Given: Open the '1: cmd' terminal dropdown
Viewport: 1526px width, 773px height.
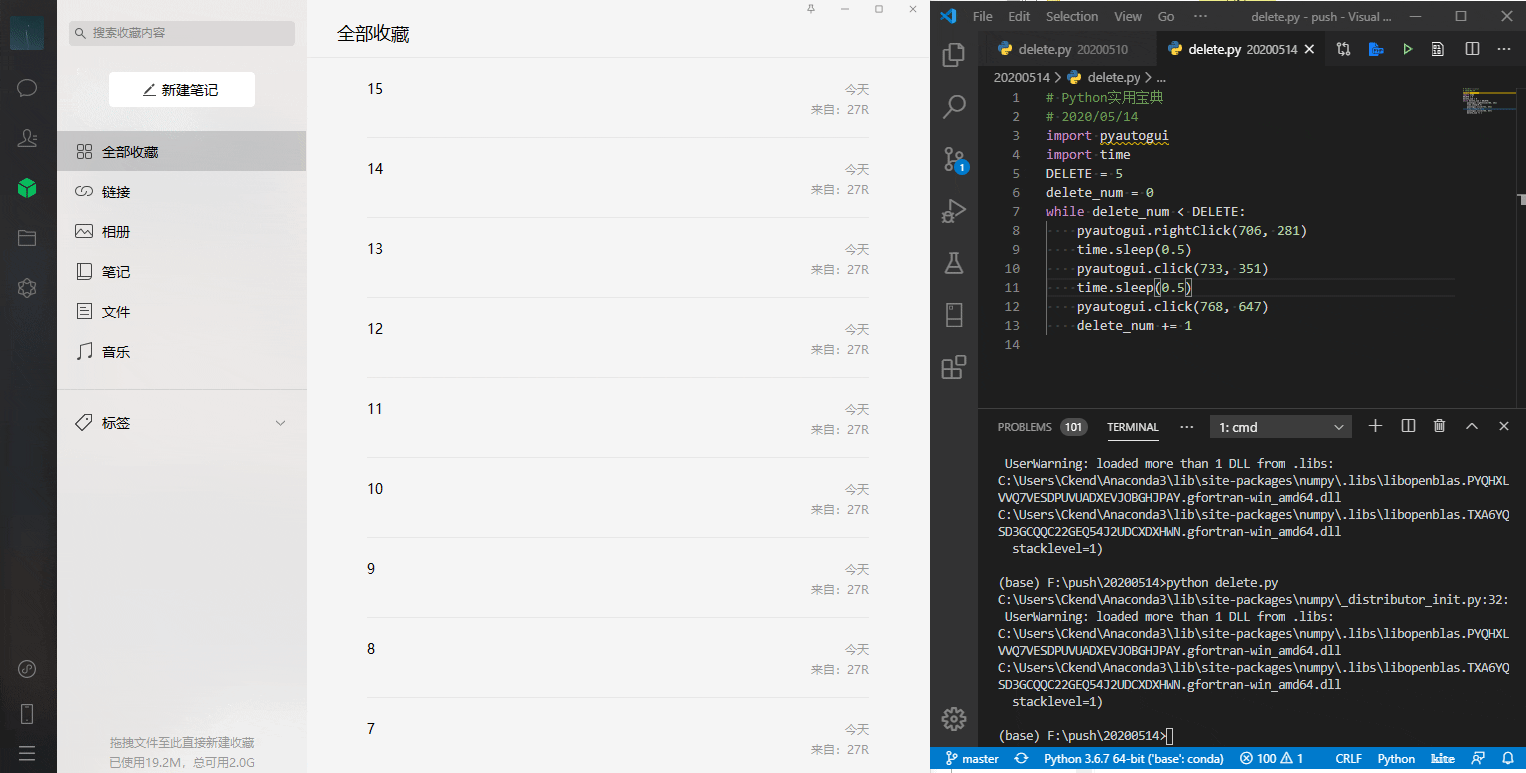Looking at the screenshot, I should (x=1280, y=427).
